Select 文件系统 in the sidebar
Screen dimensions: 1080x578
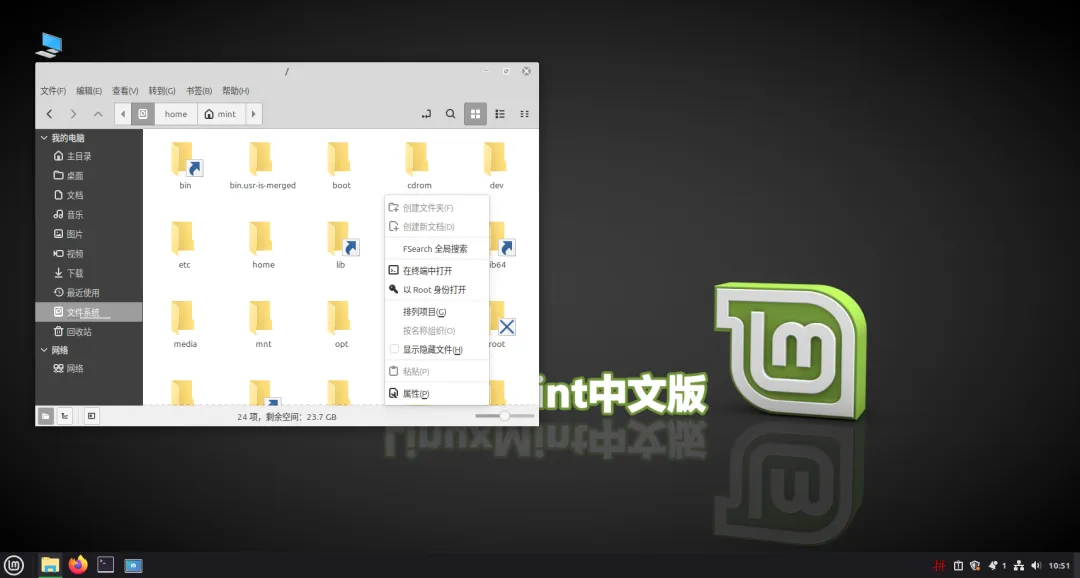(x=89, y=312)
